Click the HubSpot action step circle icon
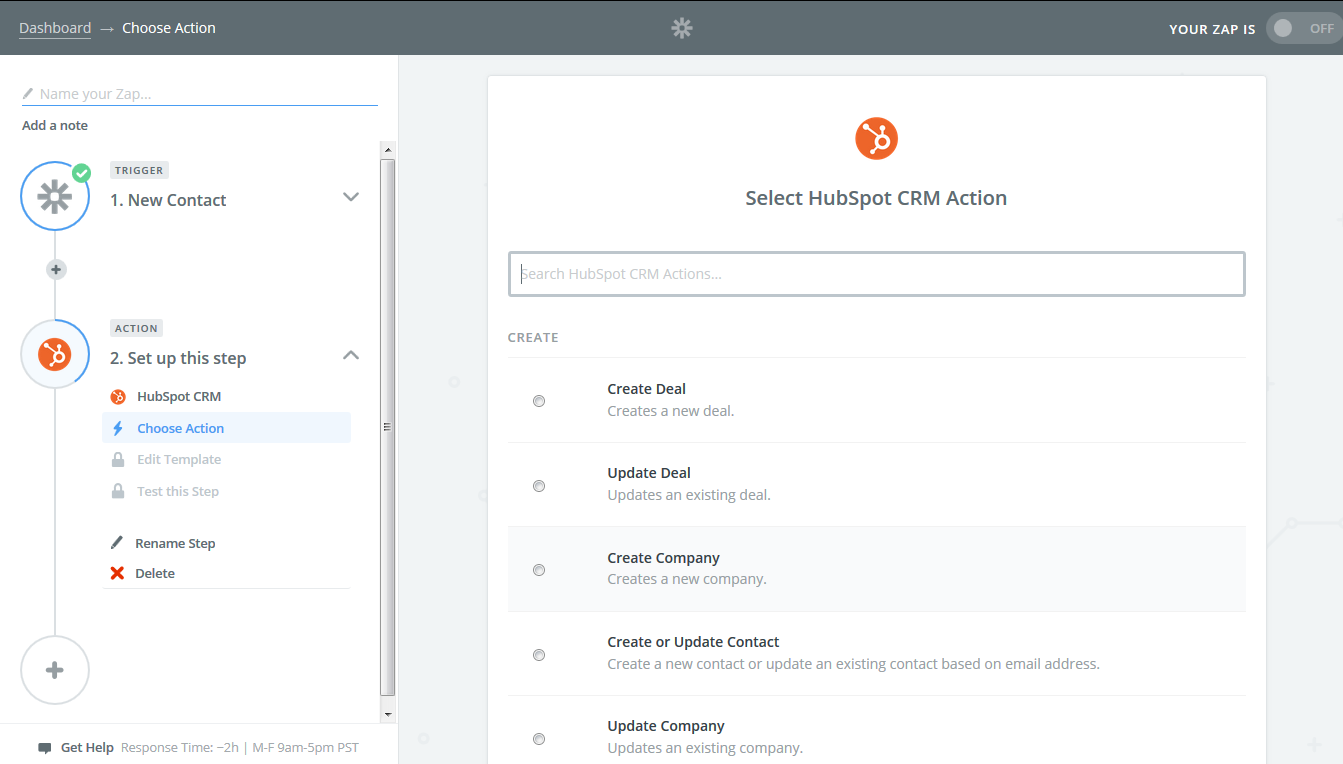 [x=55, y=354]
